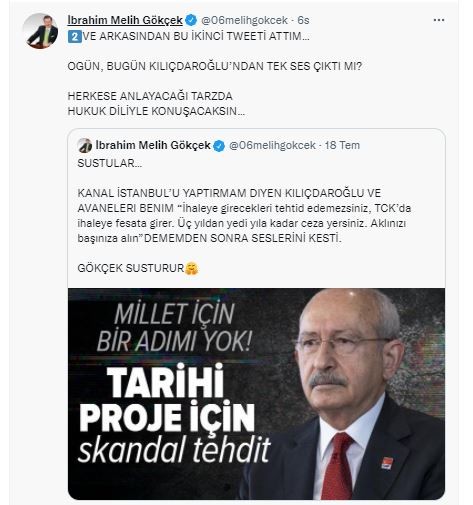473x505 pixels.
Task: Click the number 2 emoji in tweet
Action: click(x=74, y=36)
